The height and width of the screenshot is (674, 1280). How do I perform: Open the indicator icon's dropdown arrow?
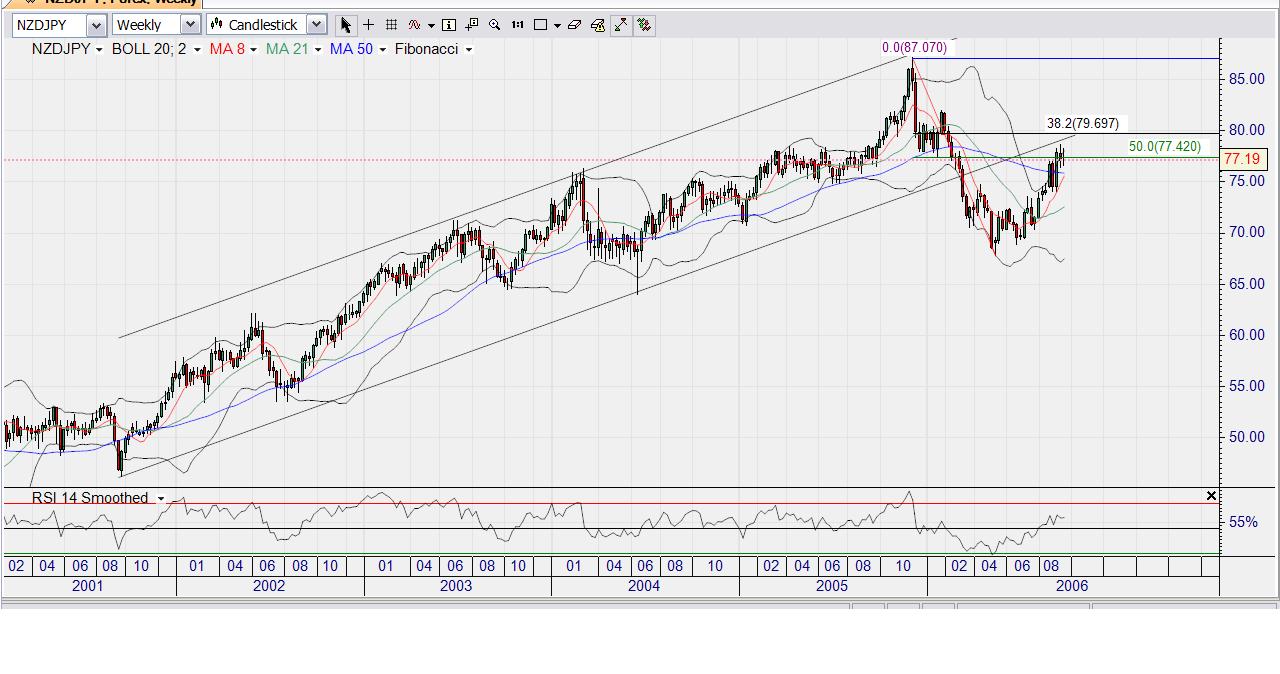click(x=431, y=26)
